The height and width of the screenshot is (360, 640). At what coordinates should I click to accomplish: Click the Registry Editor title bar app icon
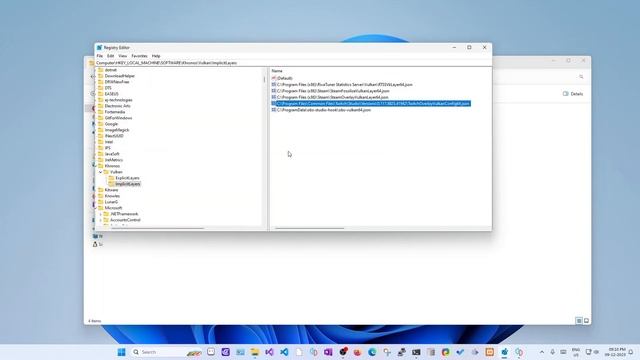click(99, 48)
